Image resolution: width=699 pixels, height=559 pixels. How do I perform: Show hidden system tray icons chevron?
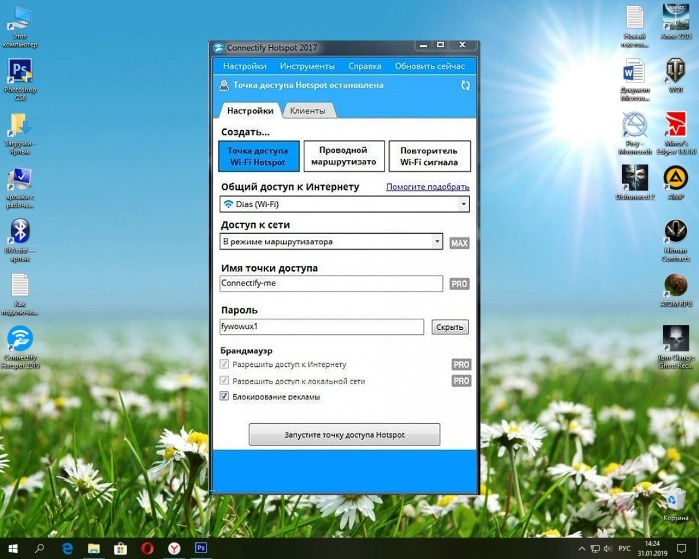pos(581,549)
